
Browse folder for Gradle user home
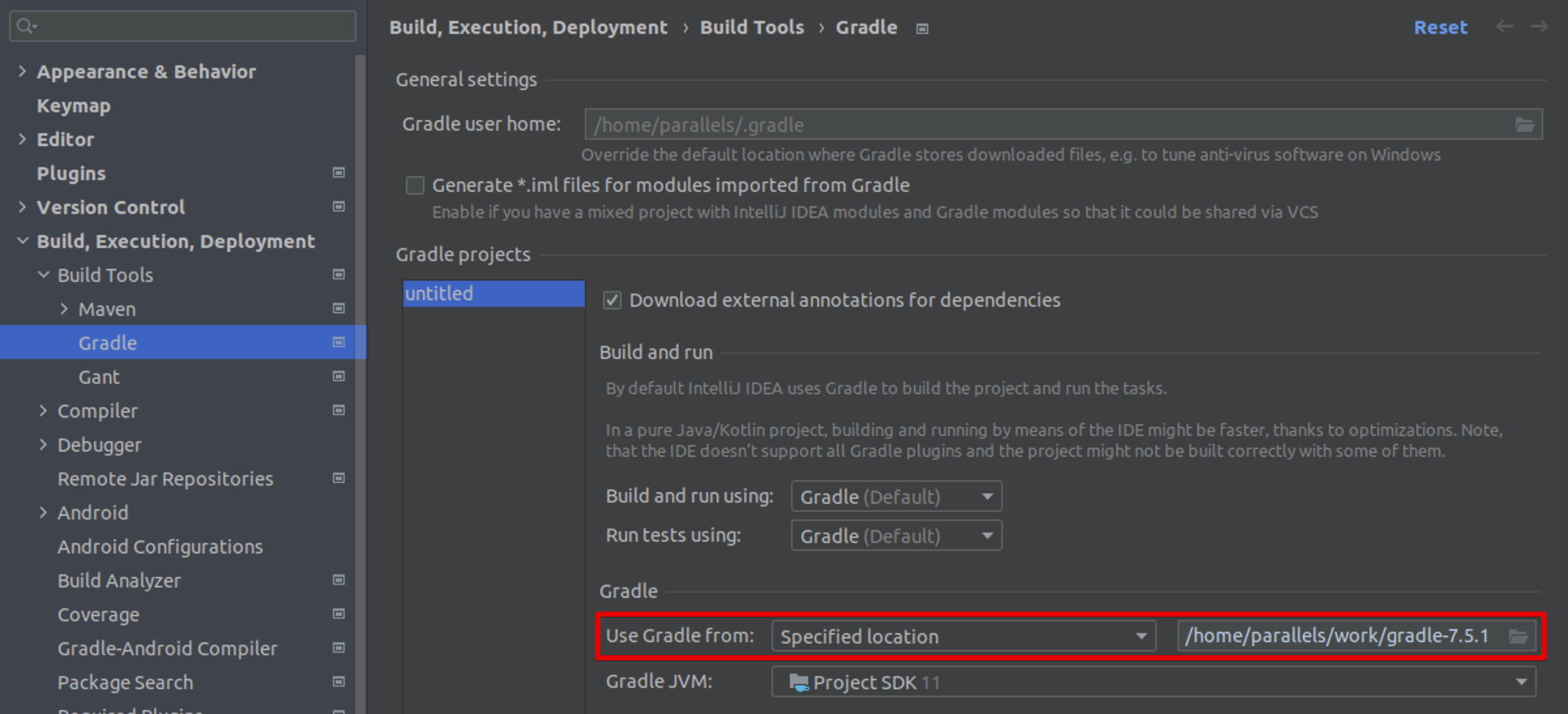click(x=1525, y=125)
